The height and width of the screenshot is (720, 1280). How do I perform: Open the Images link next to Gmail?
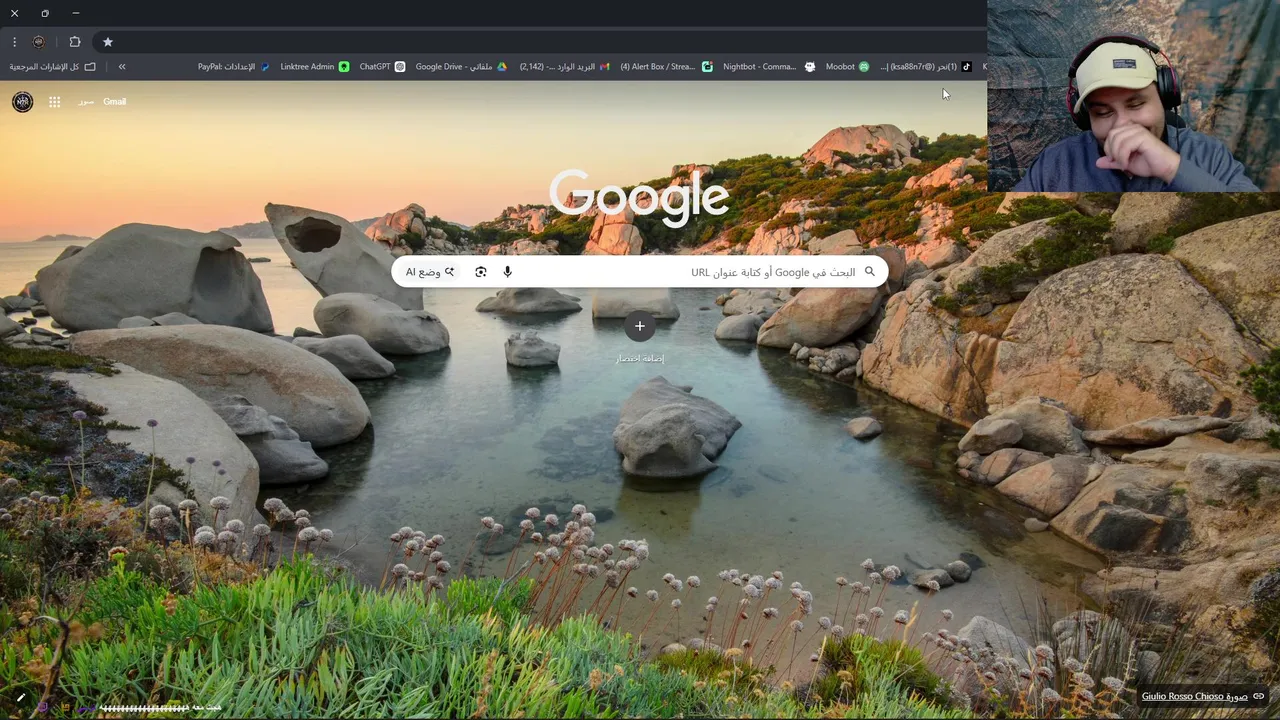(x=86, y=102)
